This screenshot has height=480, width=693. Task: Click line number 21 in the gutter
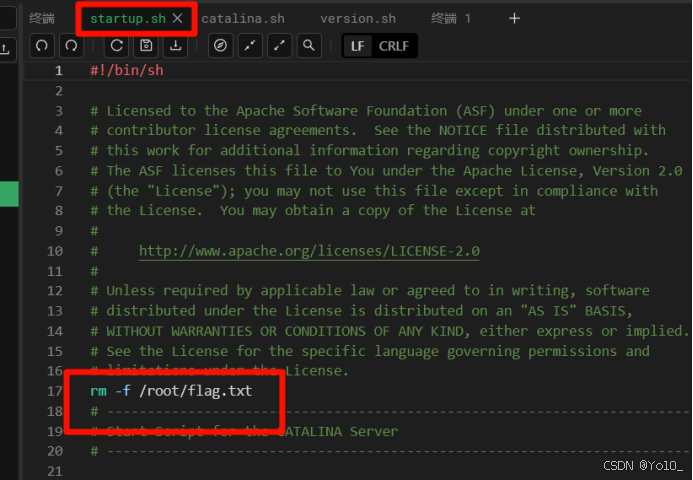point(55,472)
